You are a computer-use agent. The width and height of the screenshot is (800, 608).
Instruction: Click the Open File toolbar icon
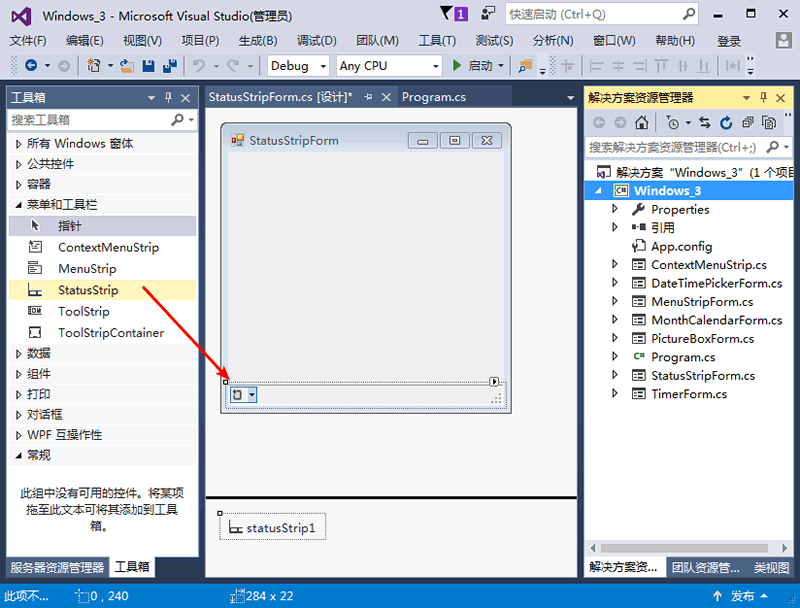(127, 65)
